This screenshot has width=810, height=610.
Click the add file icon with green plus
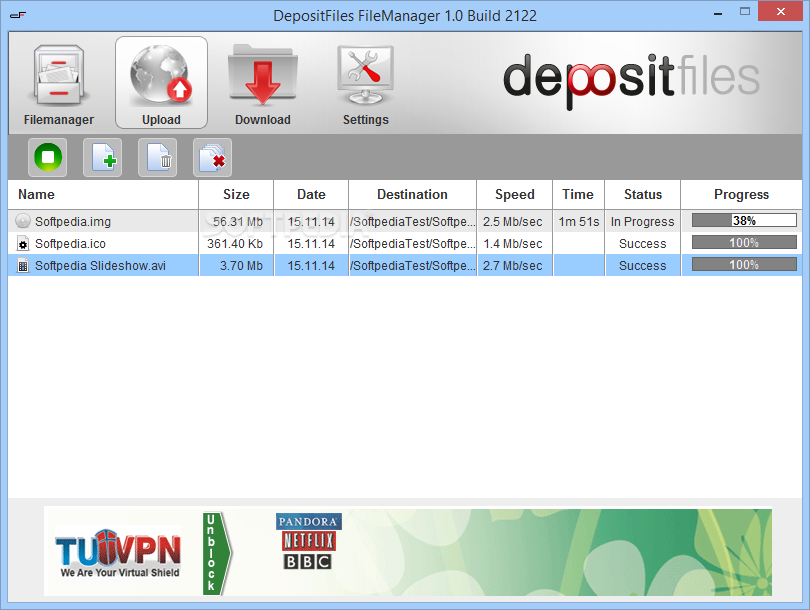[103, 157]
